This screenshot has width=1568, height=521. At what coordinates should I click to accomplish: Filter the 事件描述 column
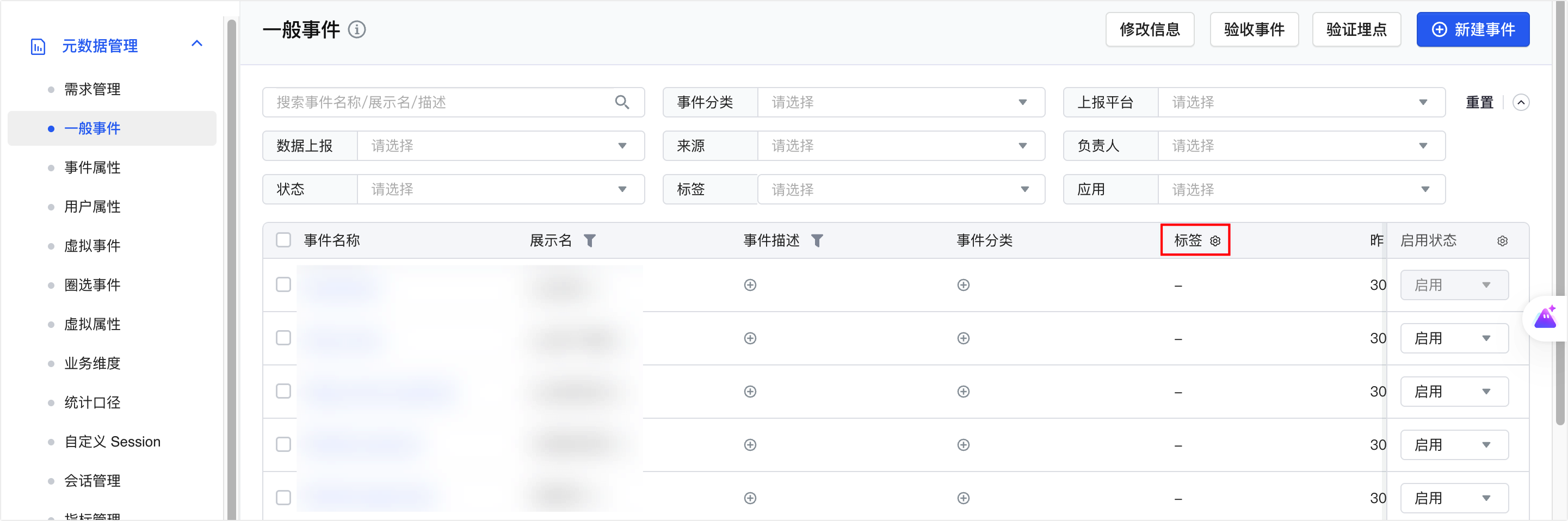tap(817, 240)
